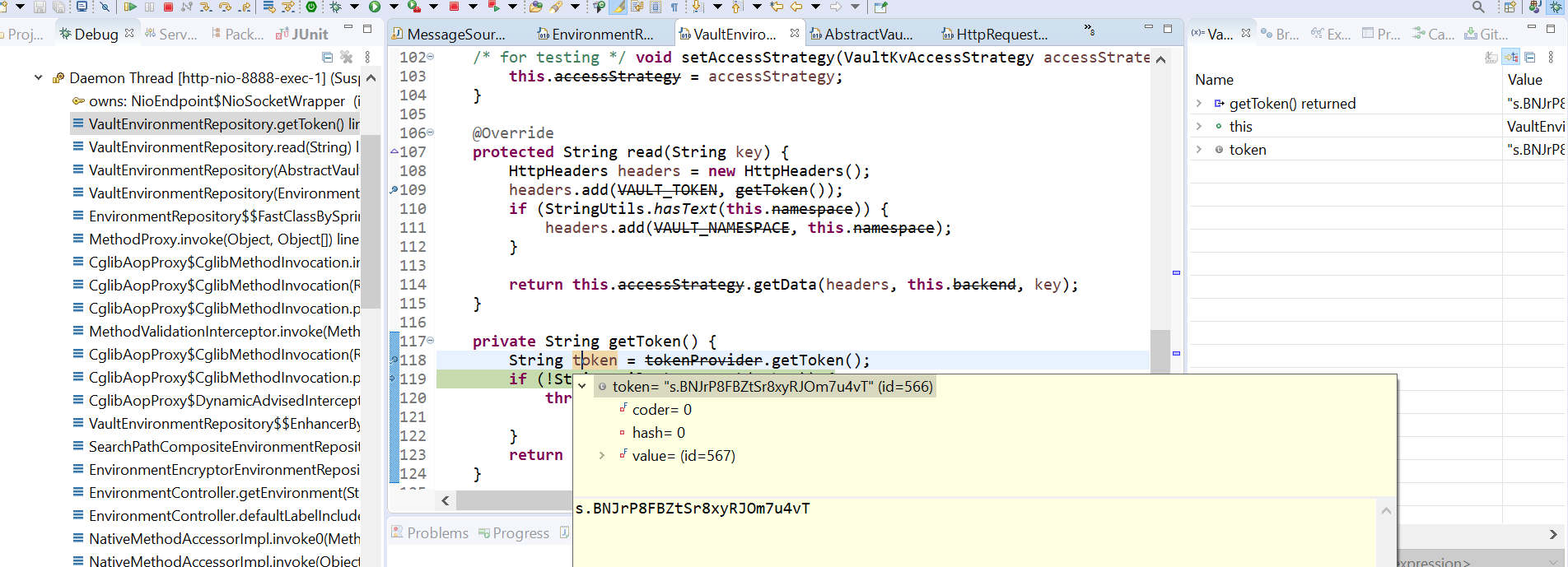The height and width of the screenshot is (567, 1568).
Task: Expand the 'getToken() returned' variable
Action: [1199, 103]
